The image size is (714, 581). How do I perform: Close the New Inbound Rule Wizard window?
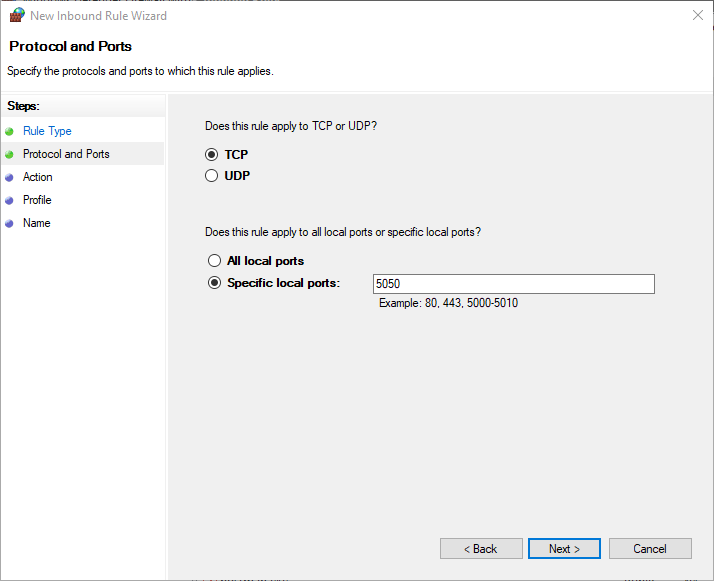click(x=695, y=15)
